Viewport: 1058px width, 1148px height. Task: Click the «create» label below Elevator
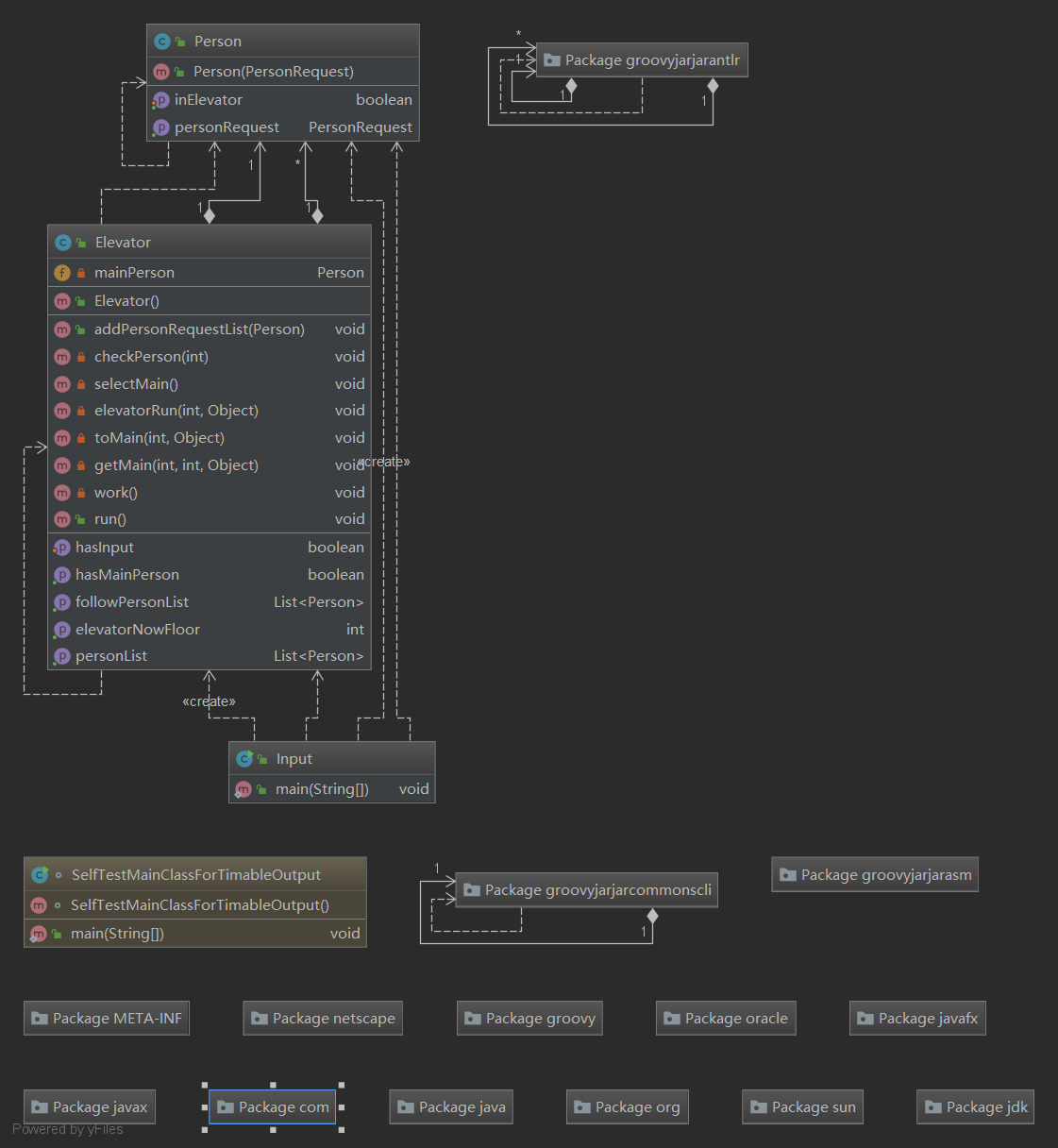click(209, 701)
